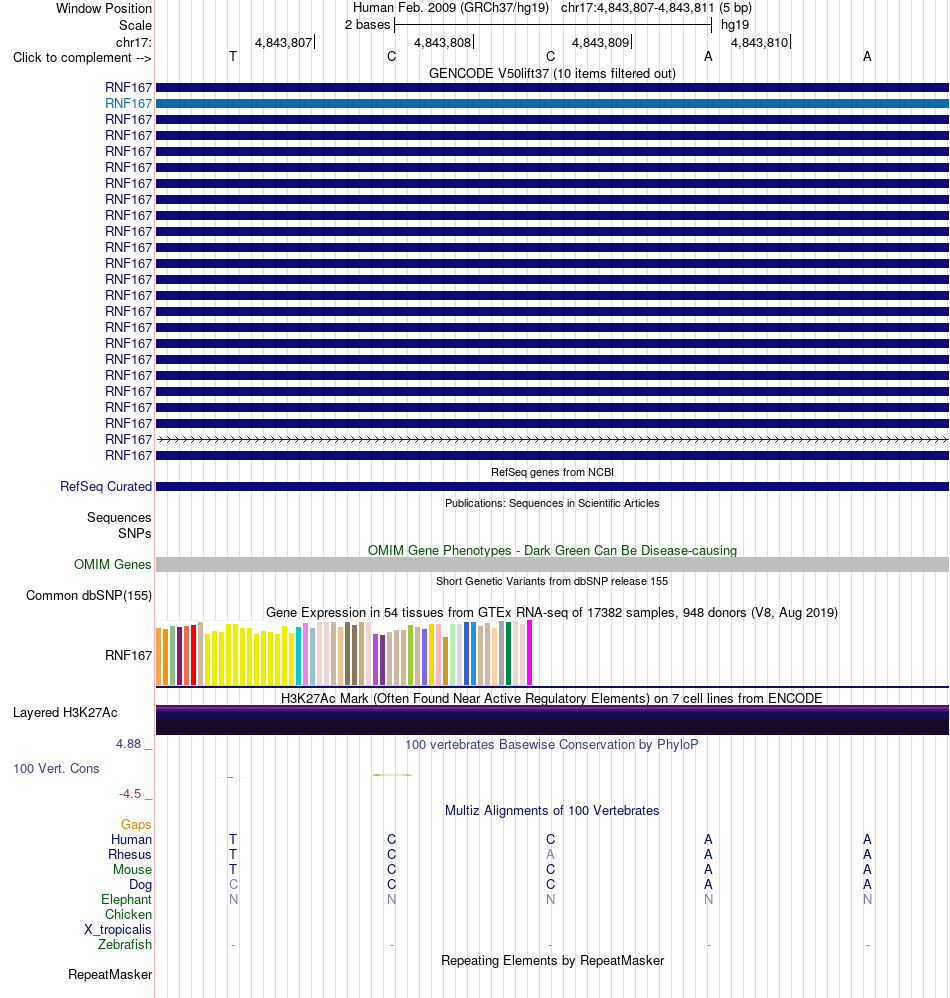
Task: Click the 'Zebrafish' species label
Action: pyautogui.click(x=125, y=945)
